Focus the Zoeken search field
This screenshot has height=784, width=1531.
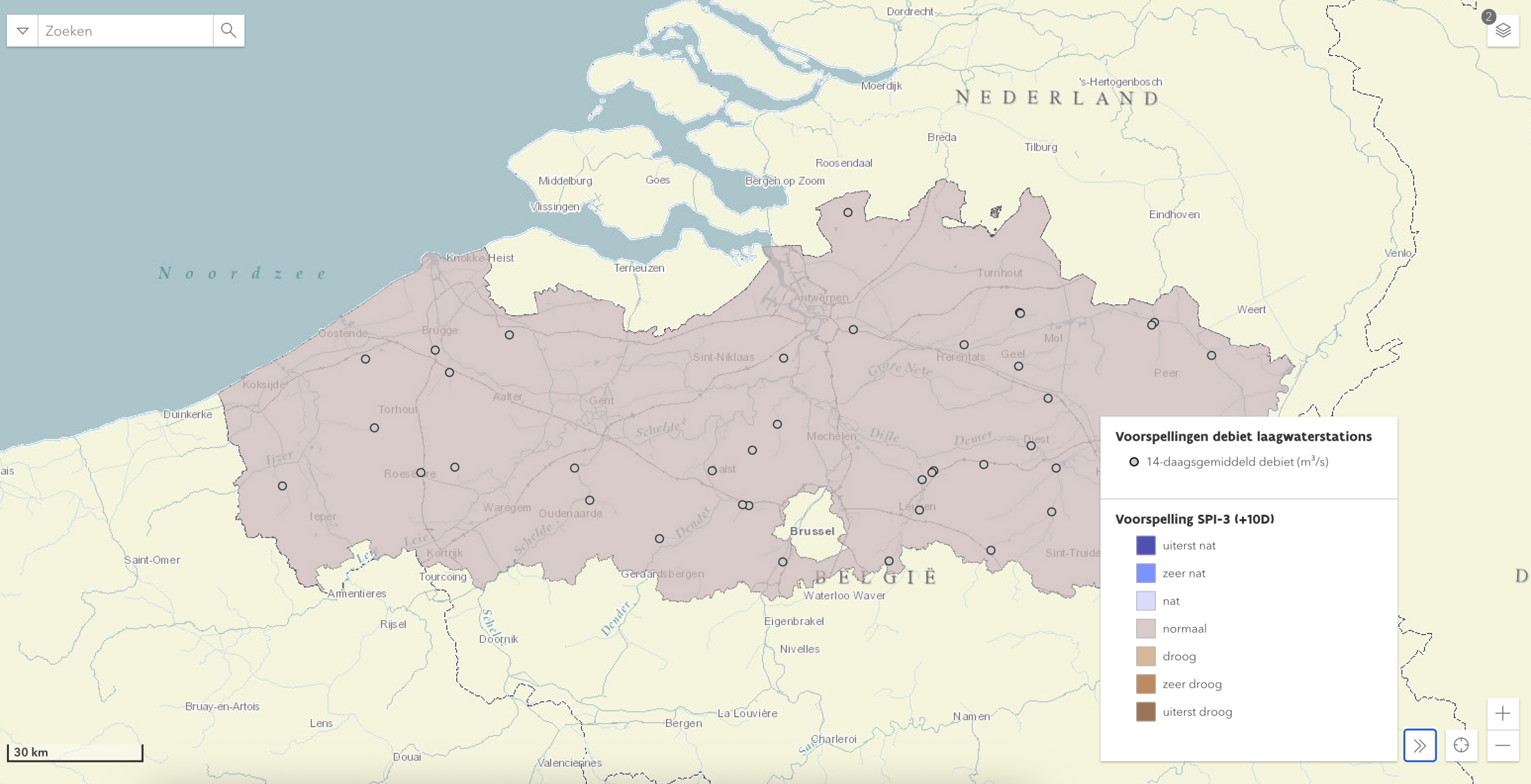pos(126,31)
